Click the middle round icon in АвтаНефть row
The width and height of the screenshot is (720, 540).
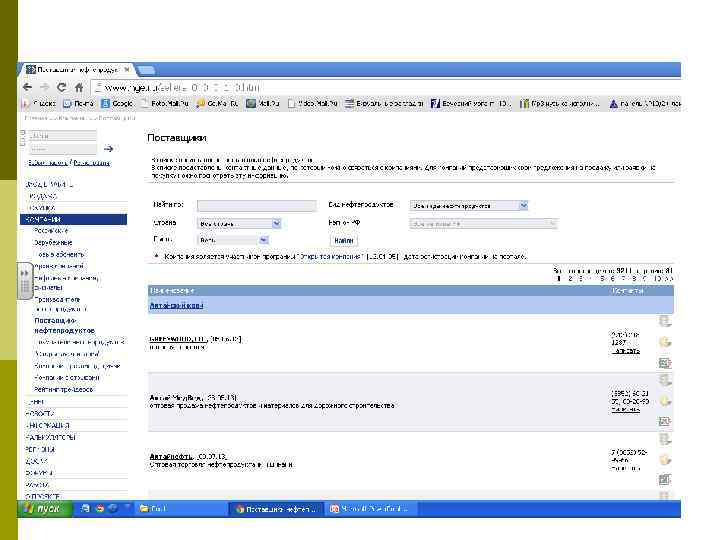pos(664,460)
